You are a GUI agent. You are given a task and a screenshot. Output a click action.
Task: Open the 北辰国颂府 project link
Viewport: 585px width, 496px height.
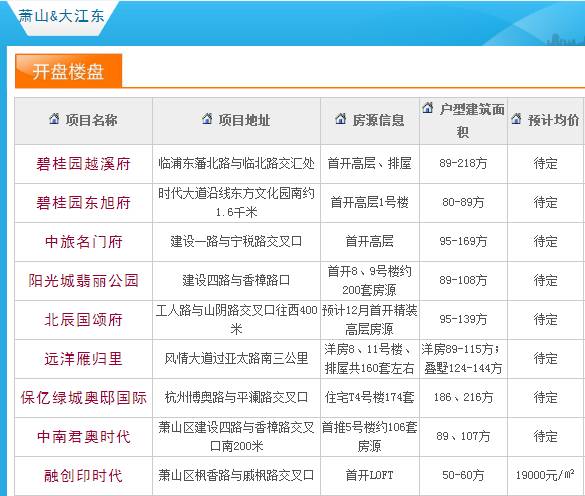point(84,320)
